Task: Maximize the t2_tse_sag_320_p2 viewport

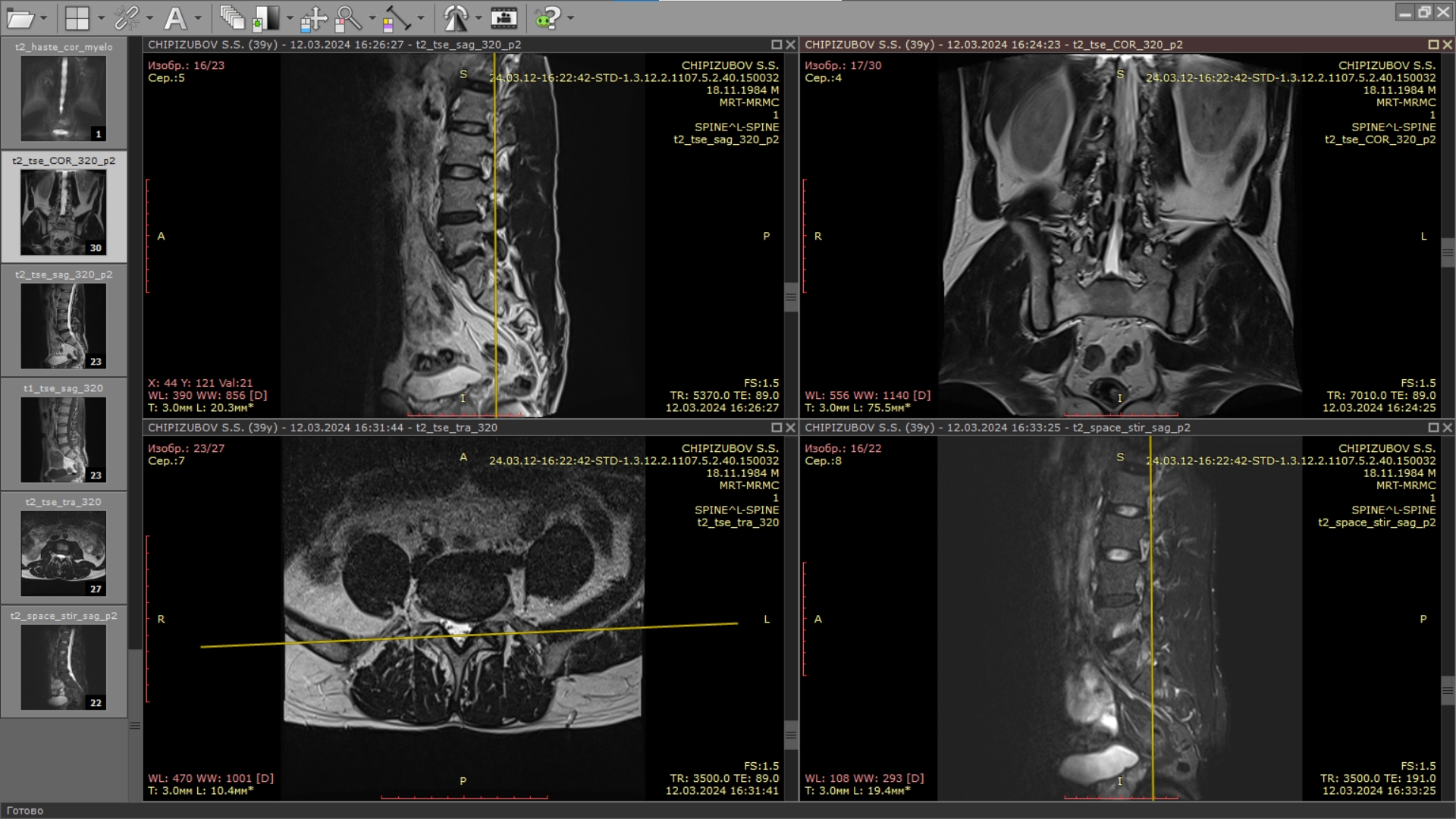Action: click(x=776, y=45)
